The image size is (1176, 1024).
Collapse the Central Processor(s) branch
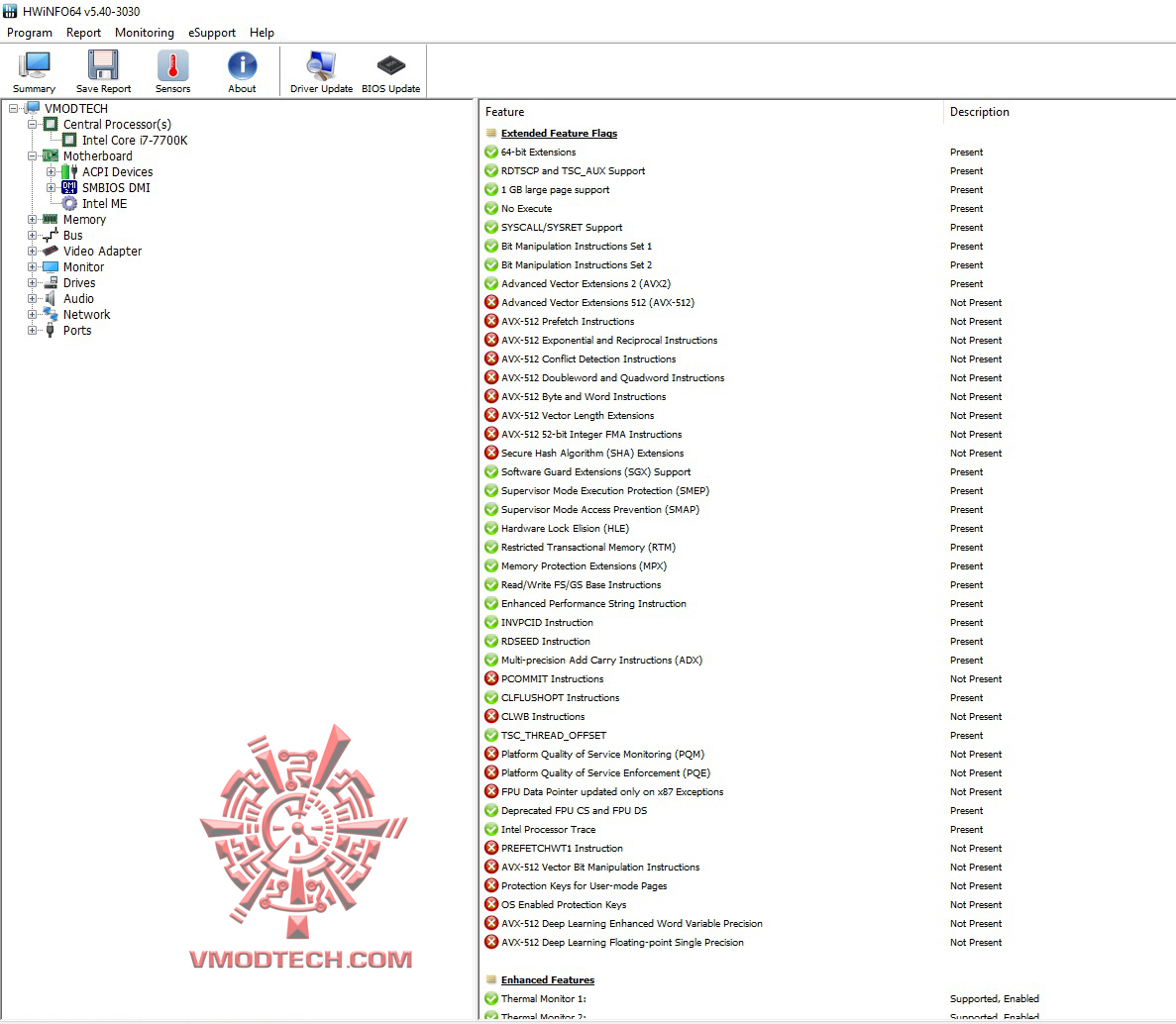[x=33, y=125]
